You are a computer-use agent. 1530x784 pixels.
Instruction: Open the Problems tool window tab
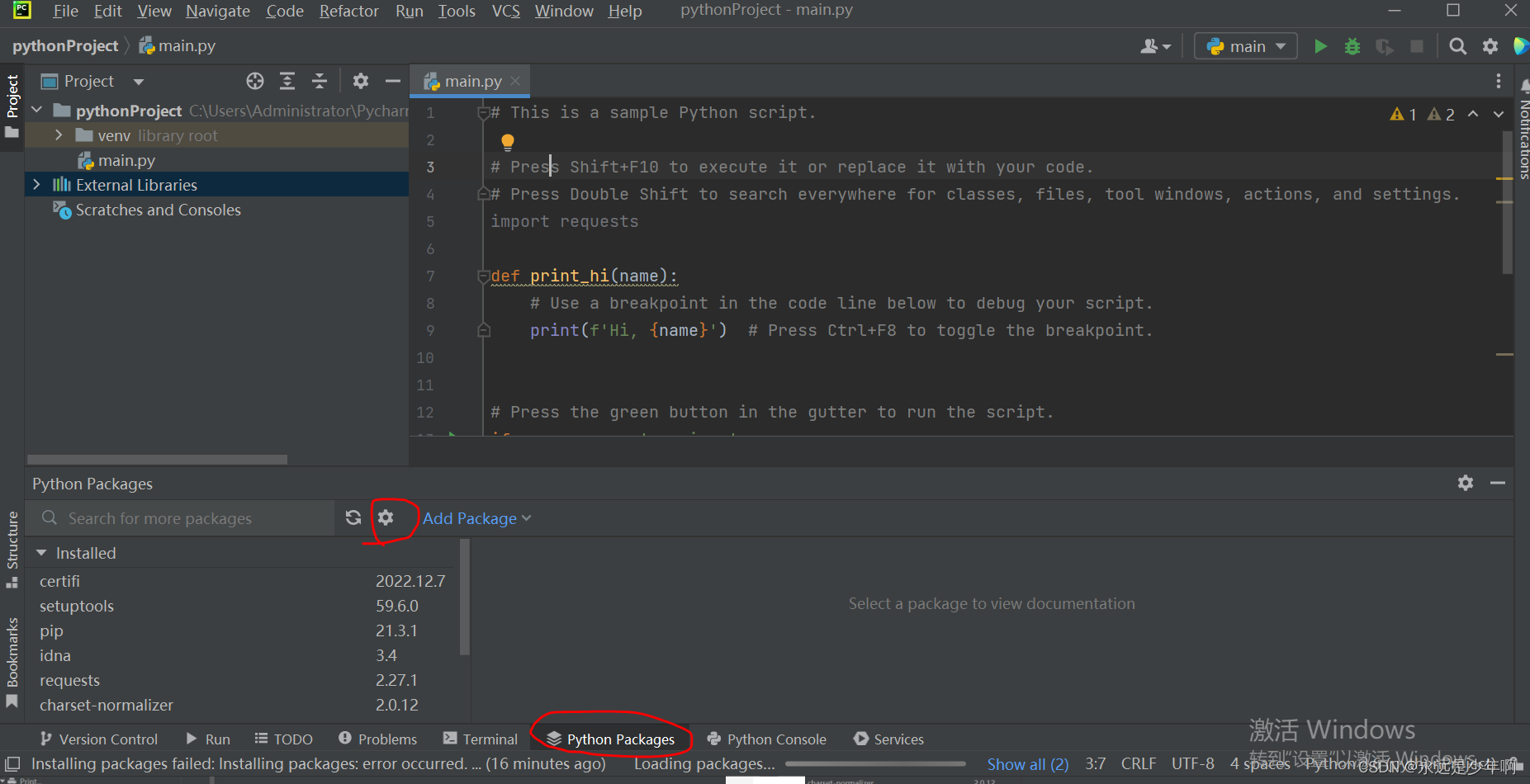point(377,739)
